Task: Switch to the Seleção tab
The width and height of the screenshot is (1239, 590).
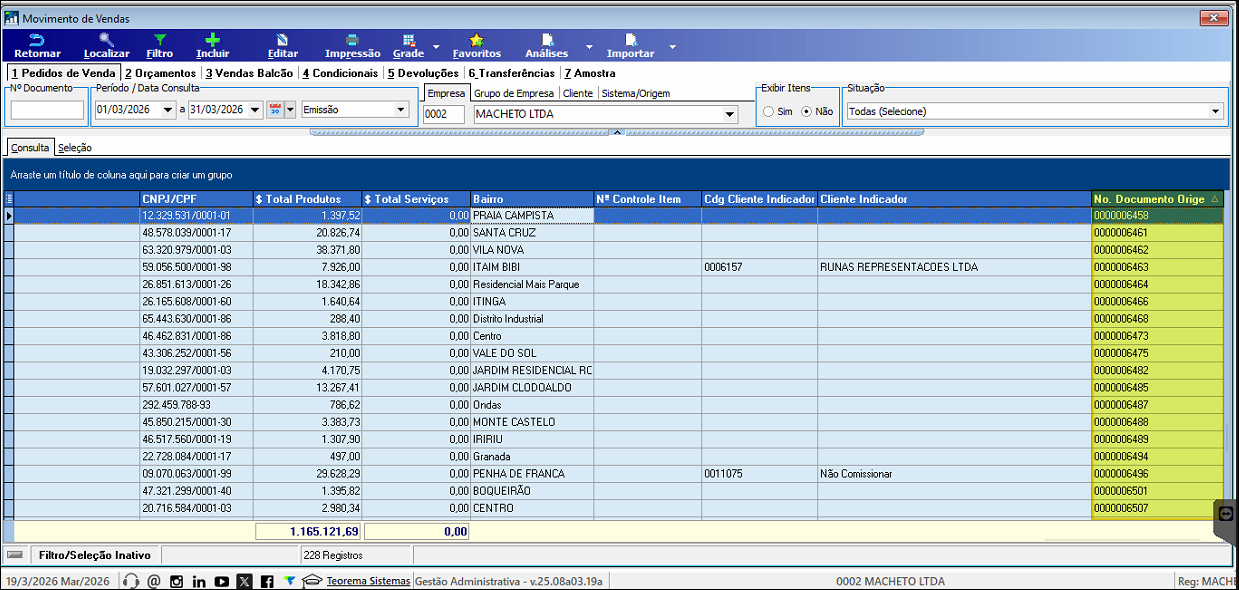Action: (75, 148)
